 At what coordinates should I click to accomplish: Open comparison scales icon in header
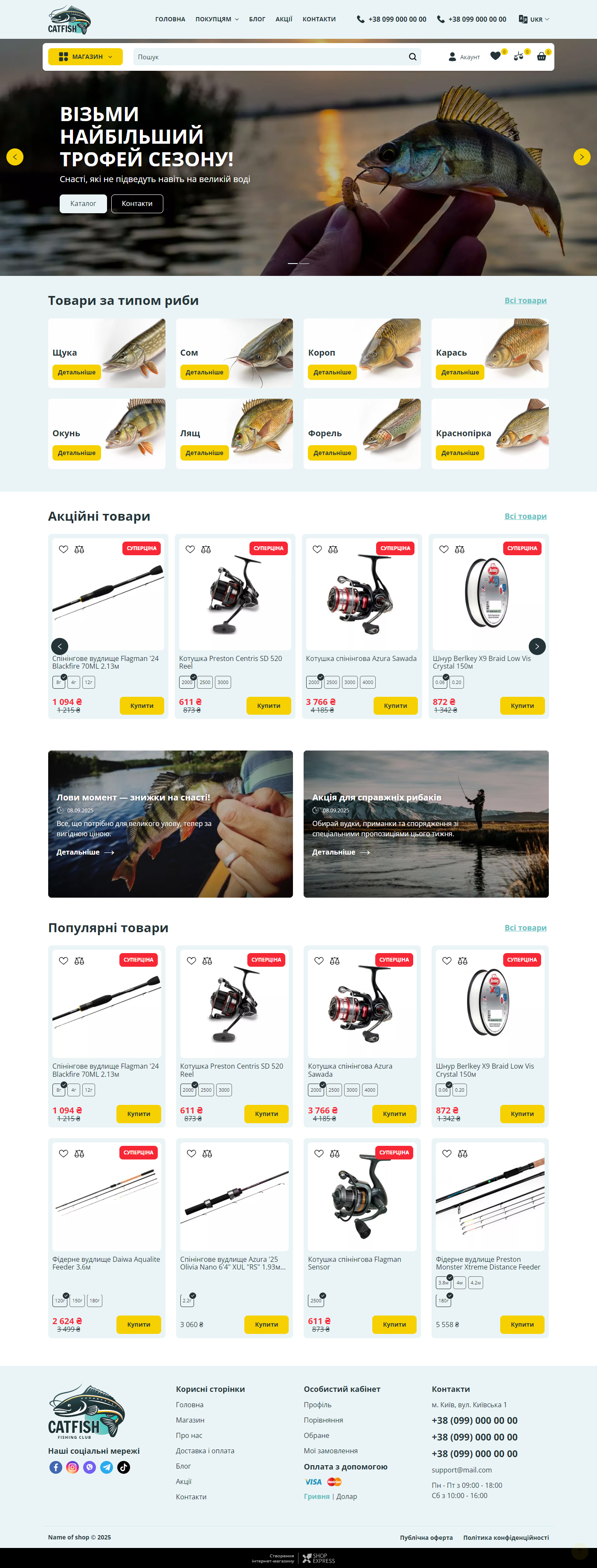(x=519, y=56)
